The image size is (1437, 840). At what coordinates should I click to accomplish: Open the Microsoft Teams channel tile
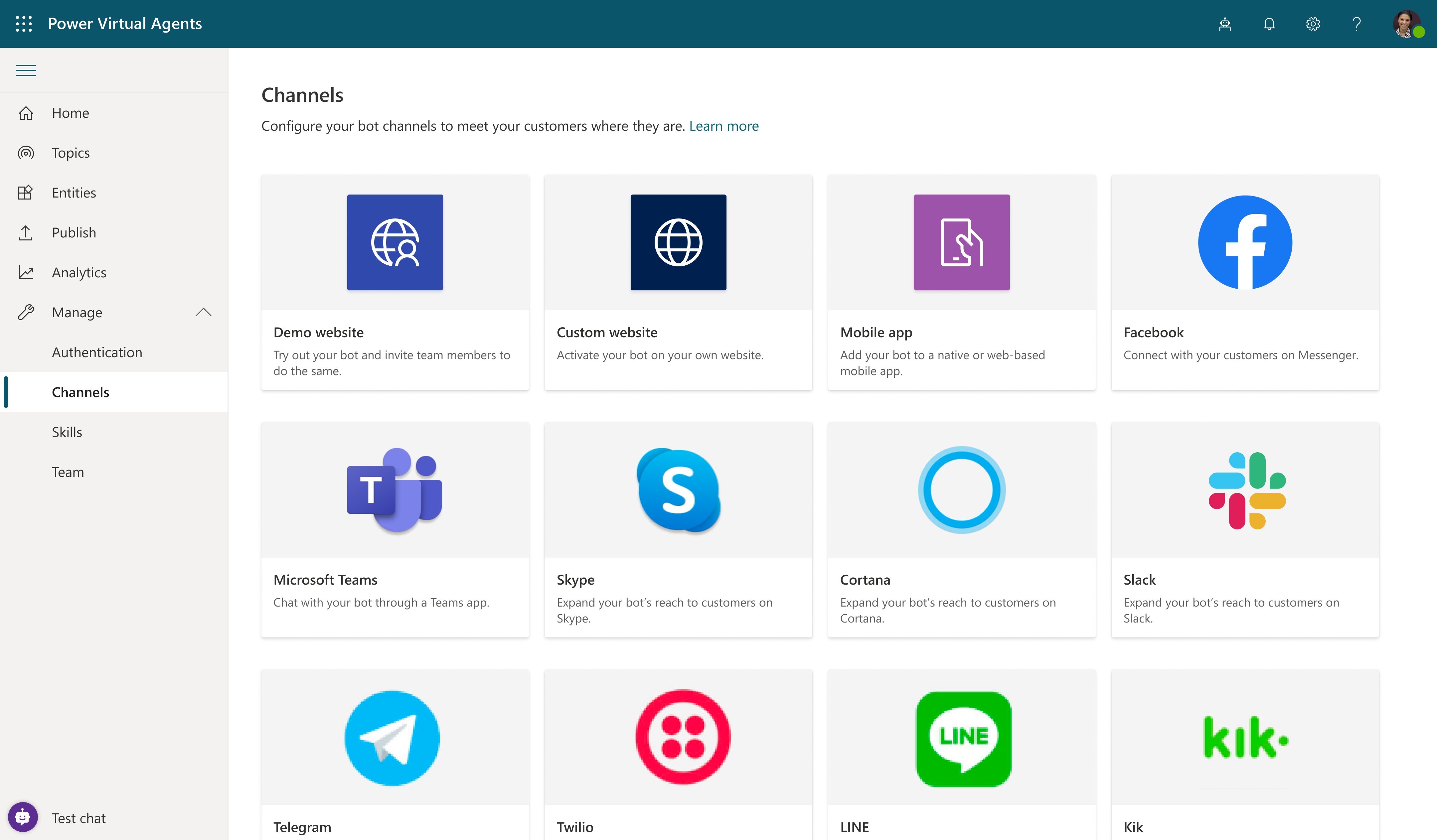click(x=395, y=530)
